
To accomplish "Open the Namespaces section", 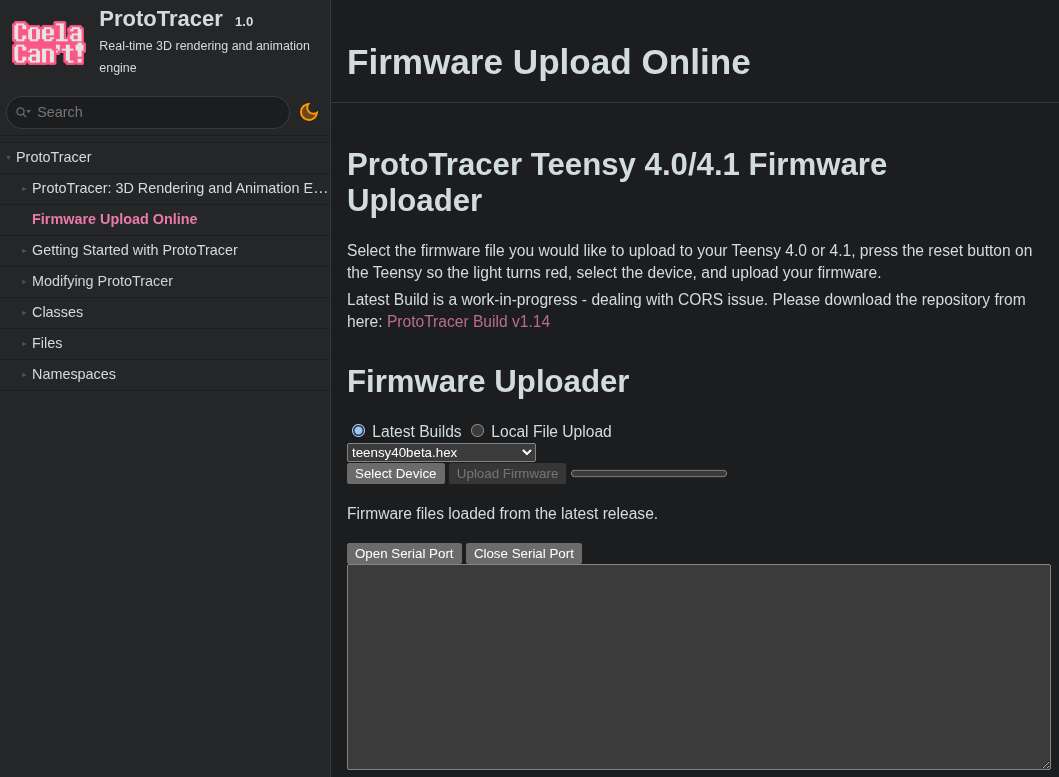I will click(74, 375).
